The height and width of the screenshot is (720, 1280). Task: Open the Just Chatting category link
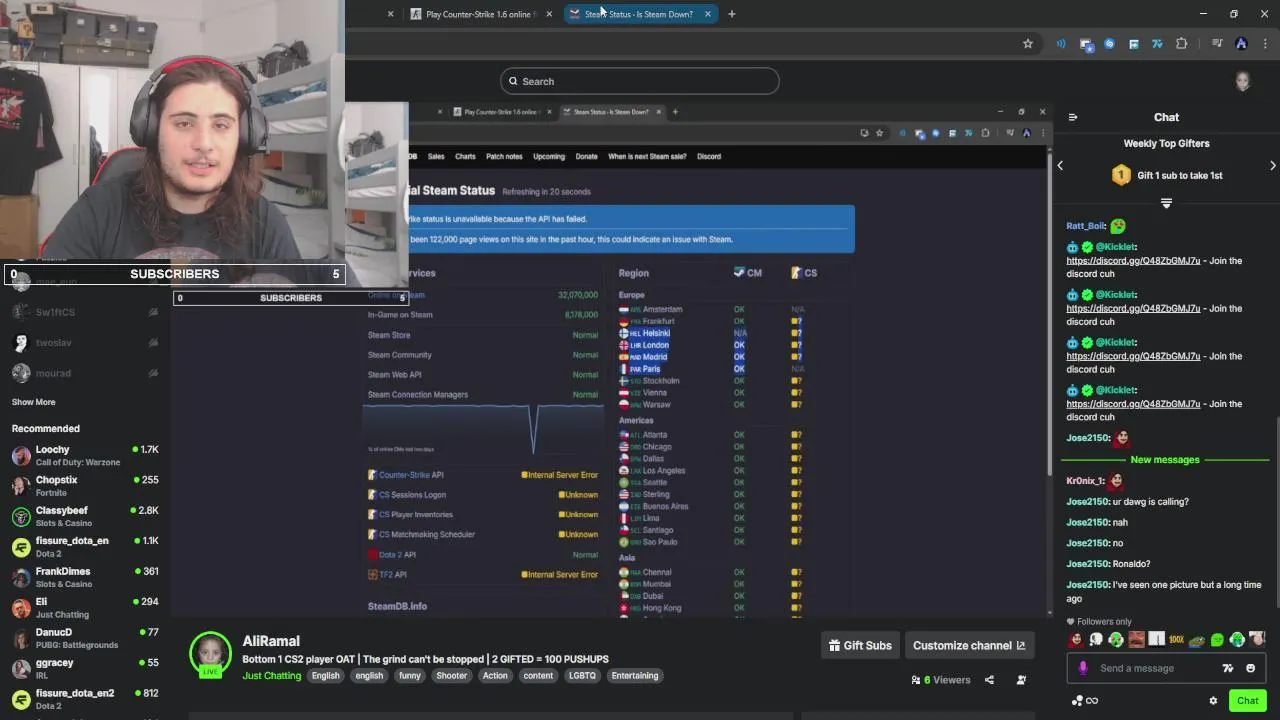tap(271, 676)
